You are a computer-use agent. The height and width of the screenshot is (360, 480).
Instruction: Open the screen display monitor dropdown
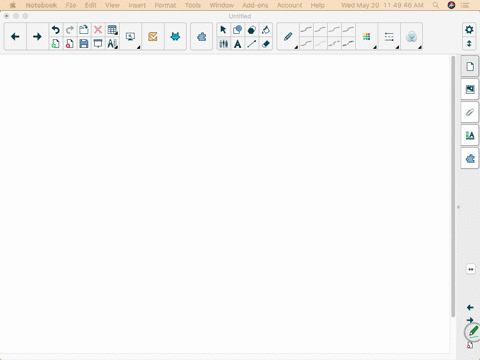[131, 37]
